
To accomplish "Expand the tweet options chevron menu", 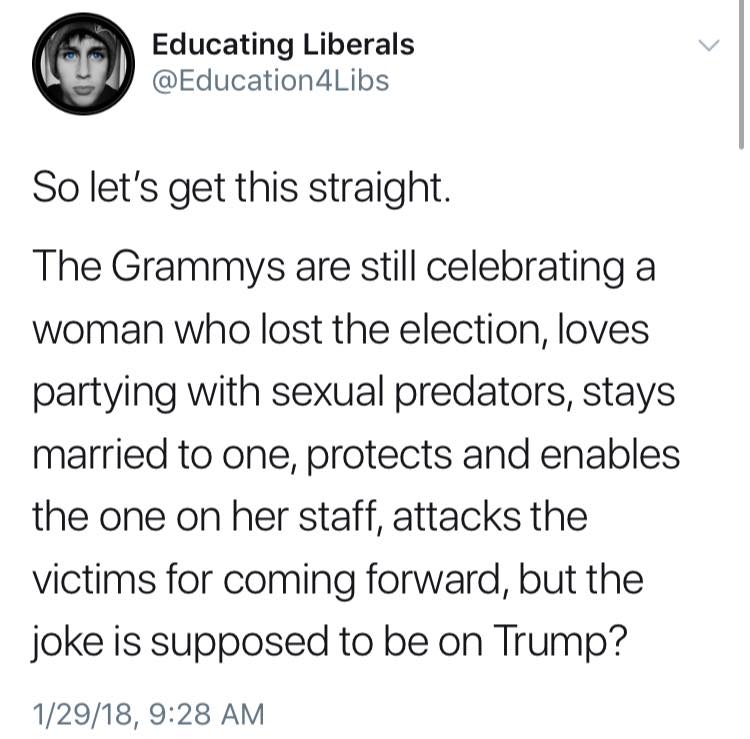I will coord(707,45).
